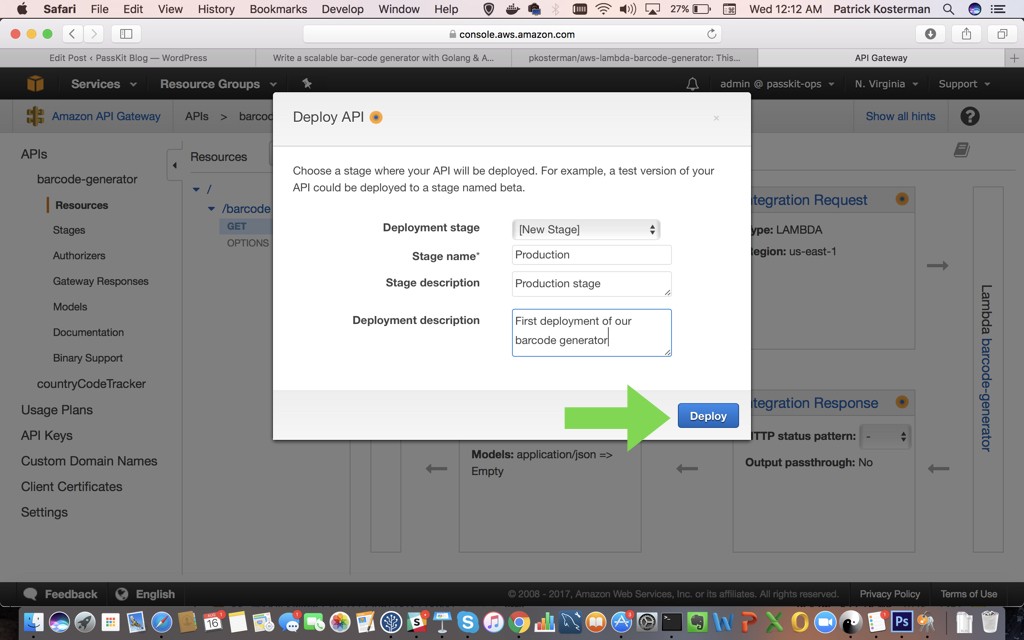Go back in Safari
Screen dimensions: 1024x640
[72, 34]
